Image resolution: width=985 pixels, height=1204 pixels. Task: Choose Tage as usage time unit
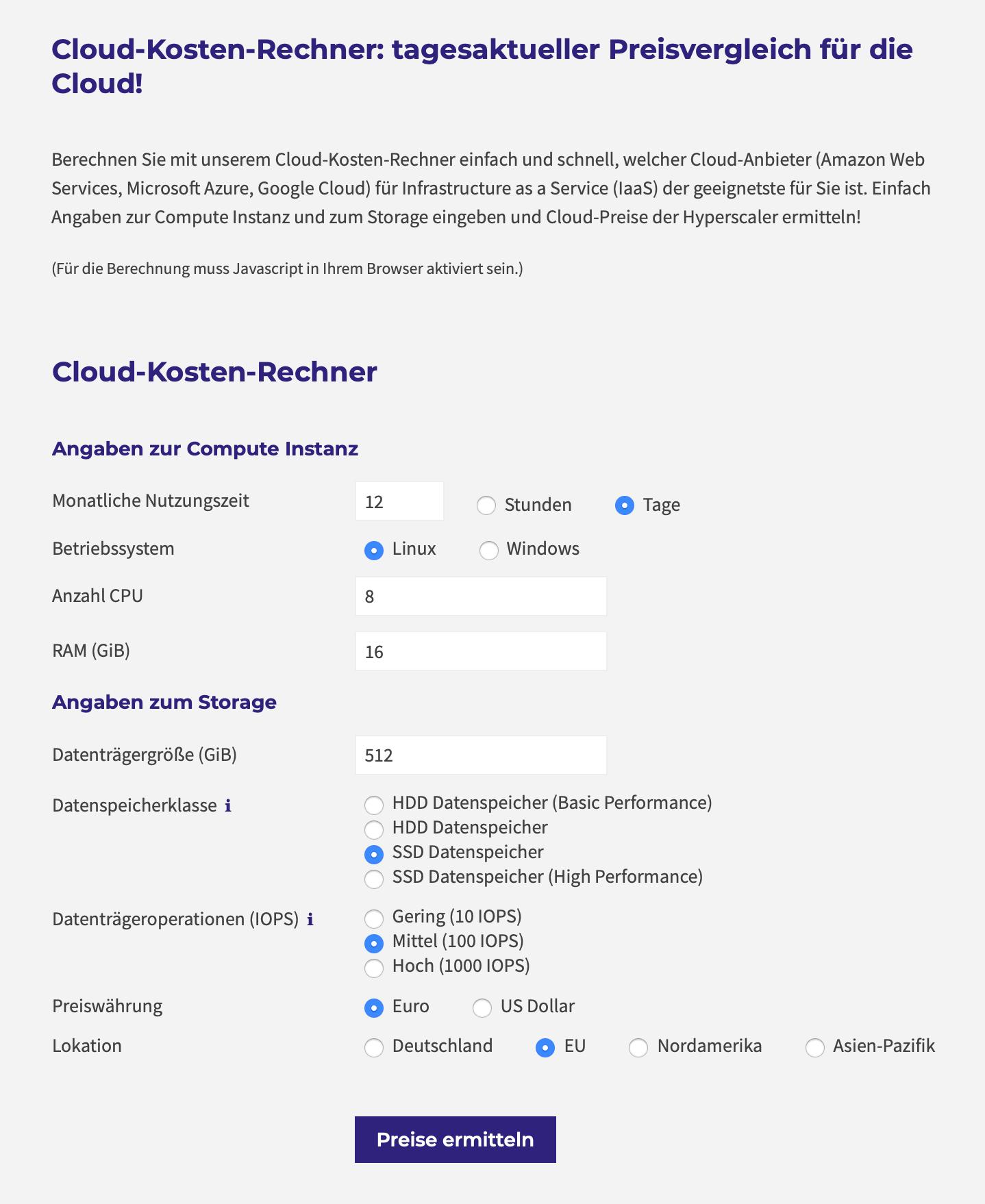pos(625,505)
